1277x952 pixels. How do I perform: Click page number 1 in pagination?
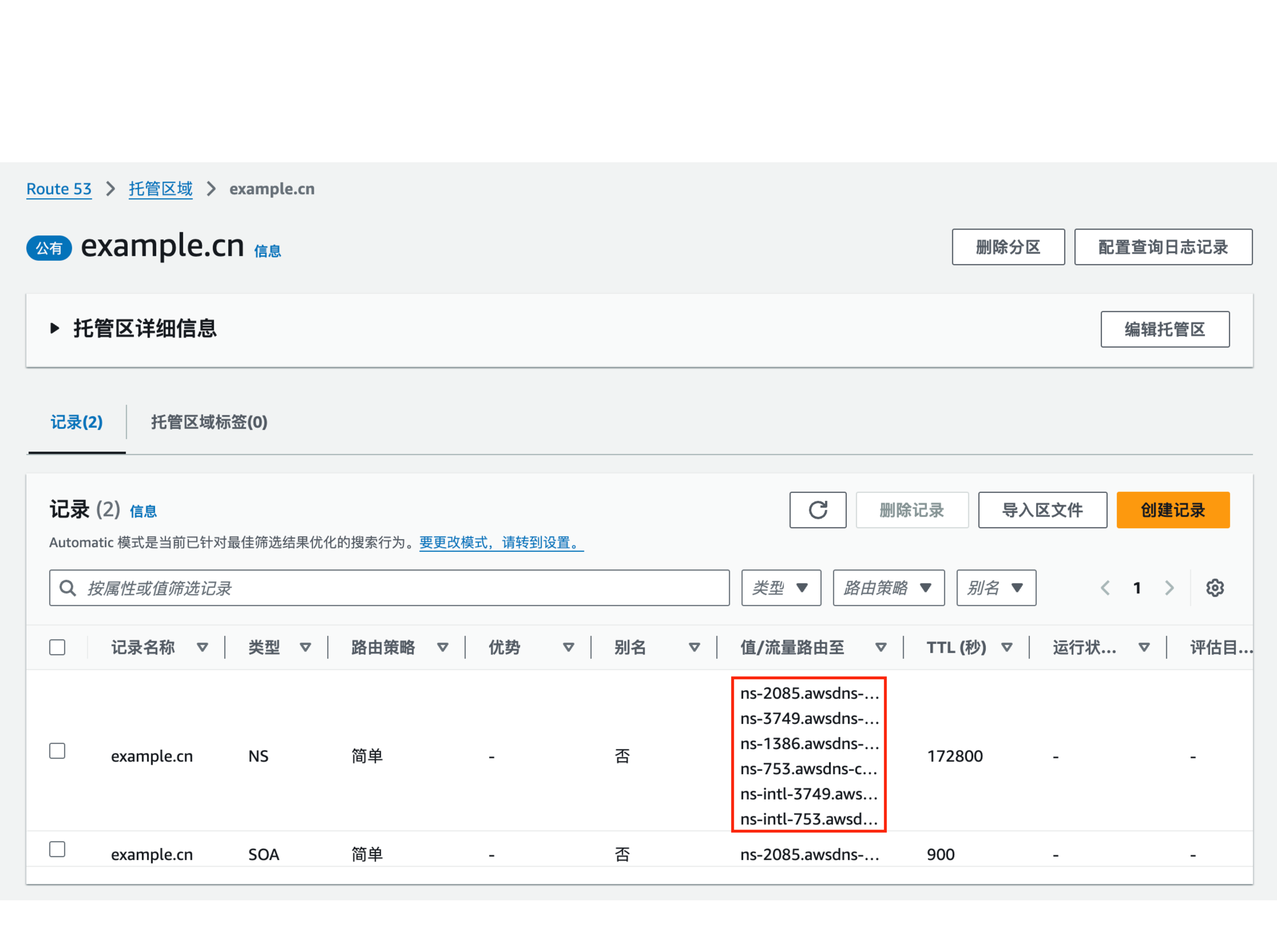point(1137,588)
